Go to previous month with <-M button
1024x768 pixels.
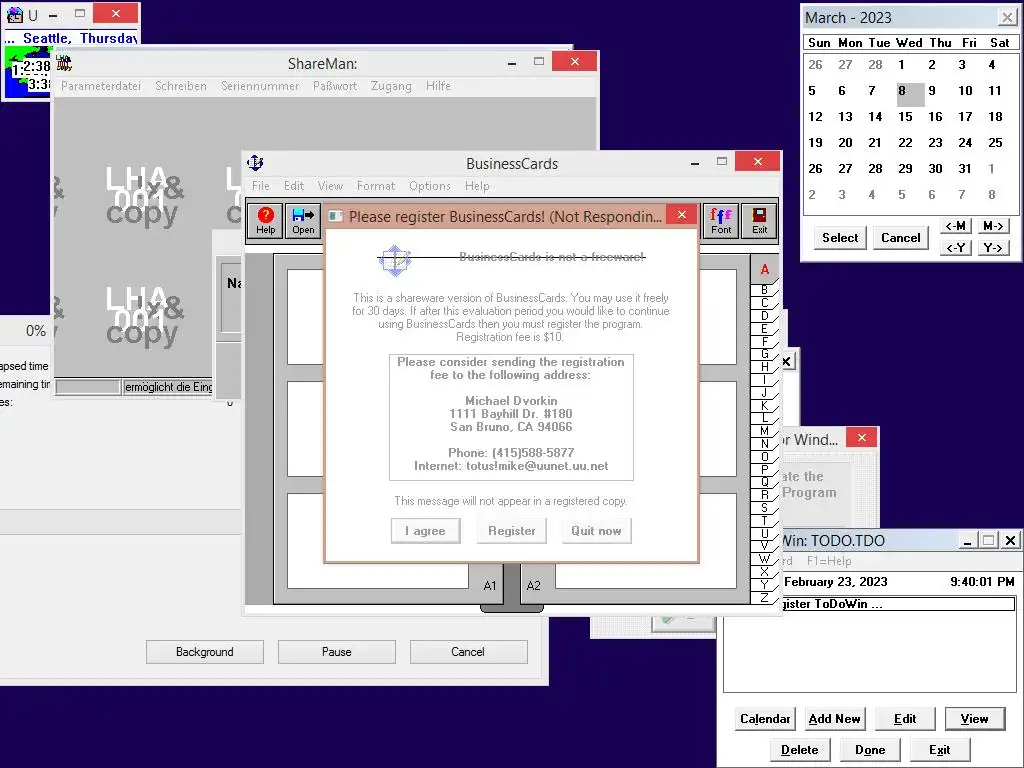[955, 226]
